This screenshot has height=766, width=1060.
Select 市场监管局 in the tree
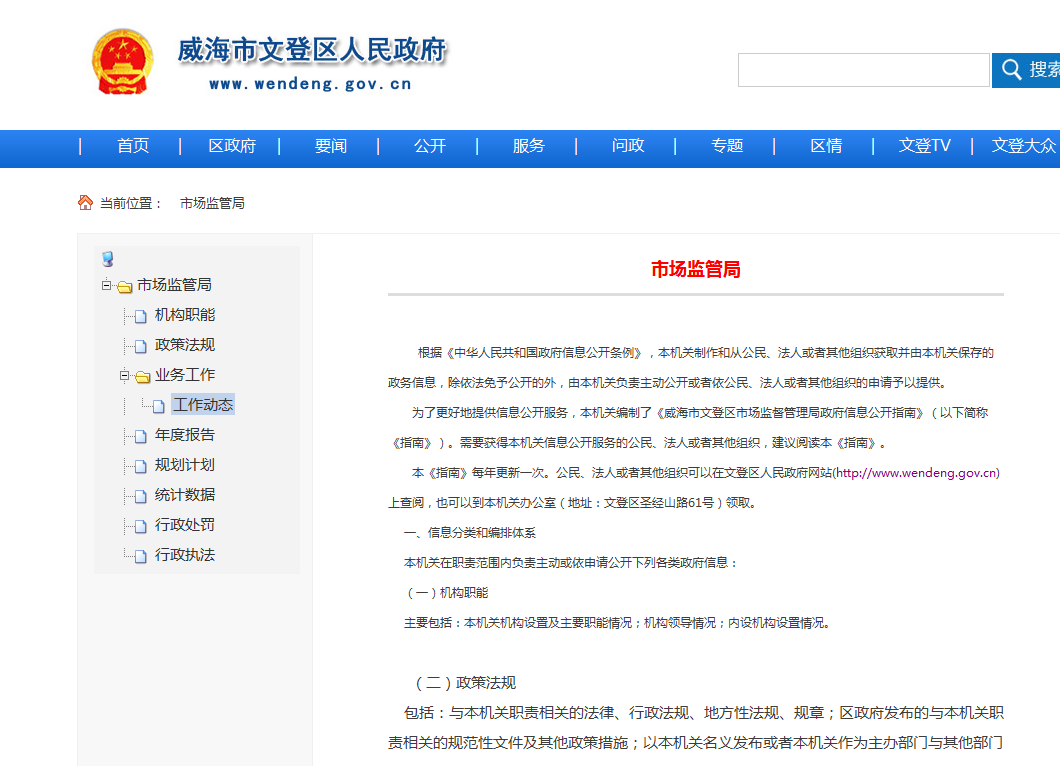pyautogui.click(x=174, y=285)
